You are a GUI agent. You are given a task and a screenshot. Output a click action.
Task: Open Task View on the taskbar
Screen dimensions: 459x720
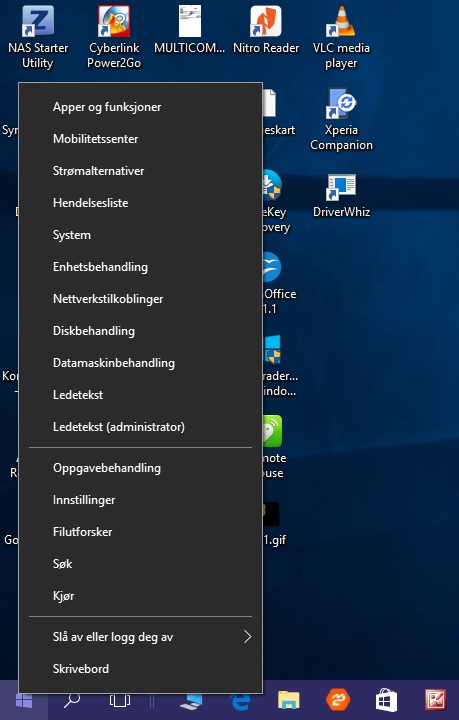(x=120, y=701)
